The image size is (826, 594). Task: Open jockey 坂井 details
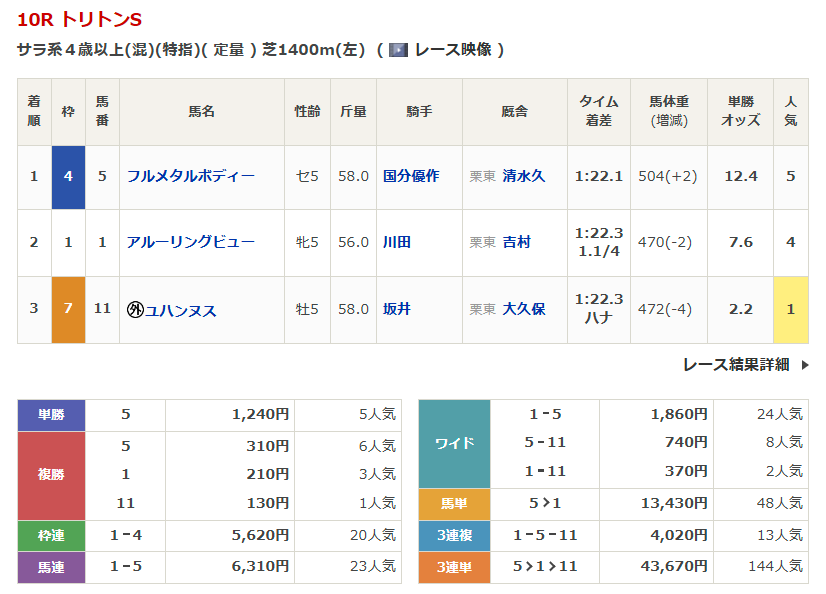[x=397, y=309]
